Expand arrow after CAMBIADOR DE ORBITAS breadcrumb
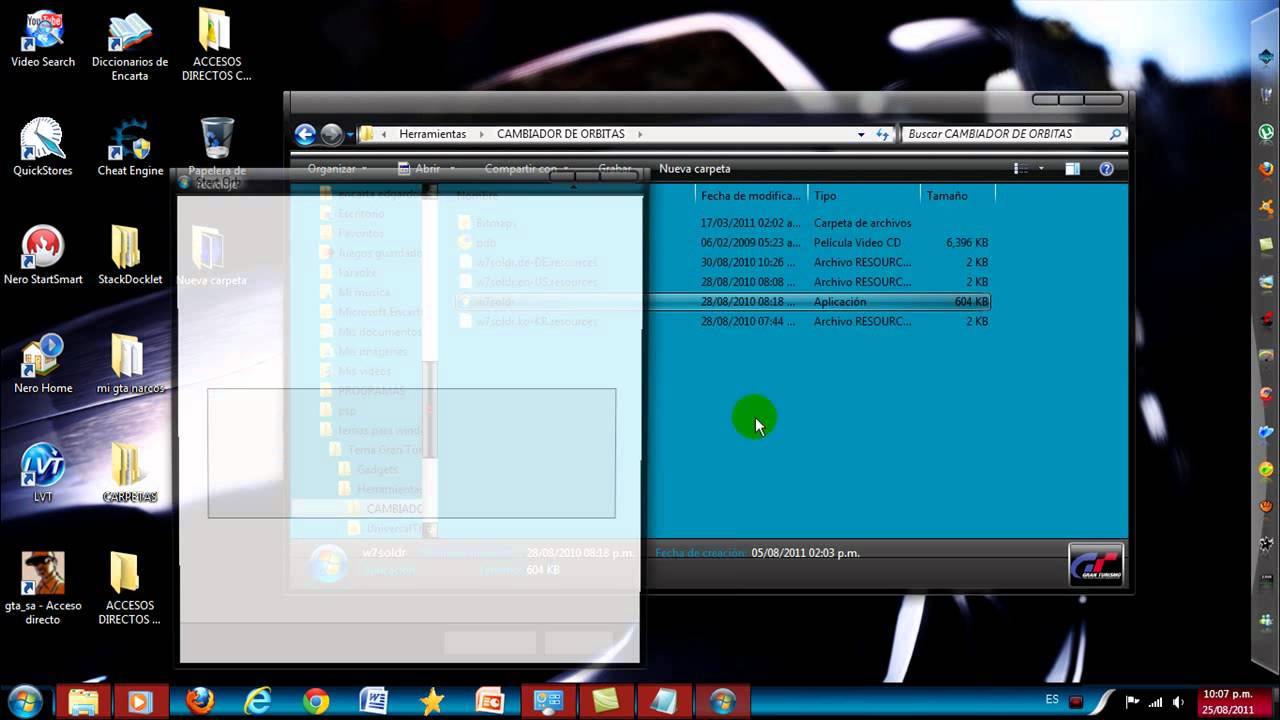Image resolution: width=1280 pixels, height=720 pixels. (x=639, y=134)
